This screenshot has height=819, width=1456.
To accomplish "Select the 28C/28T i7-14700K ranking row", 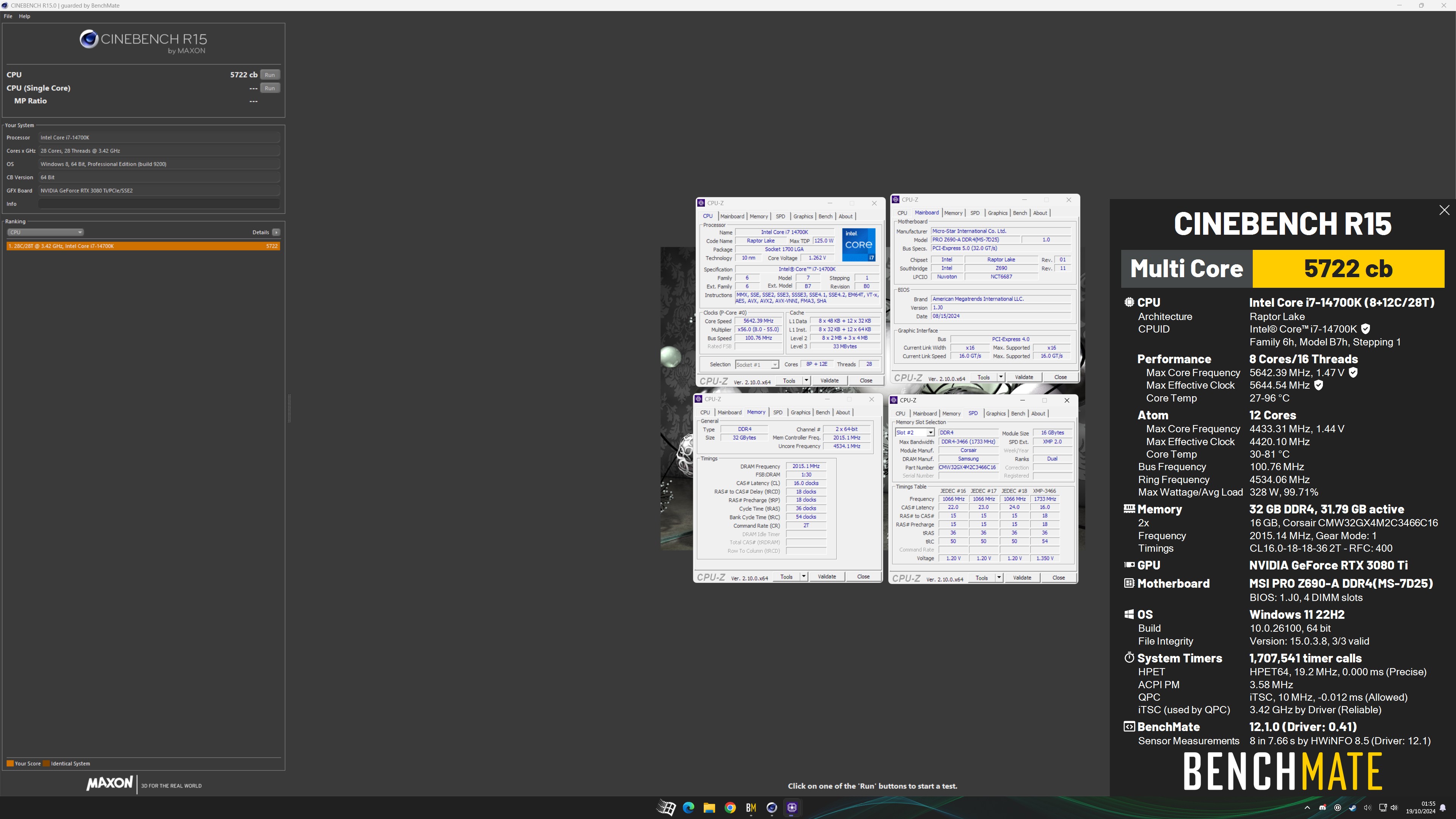I will tap(143, 246).
